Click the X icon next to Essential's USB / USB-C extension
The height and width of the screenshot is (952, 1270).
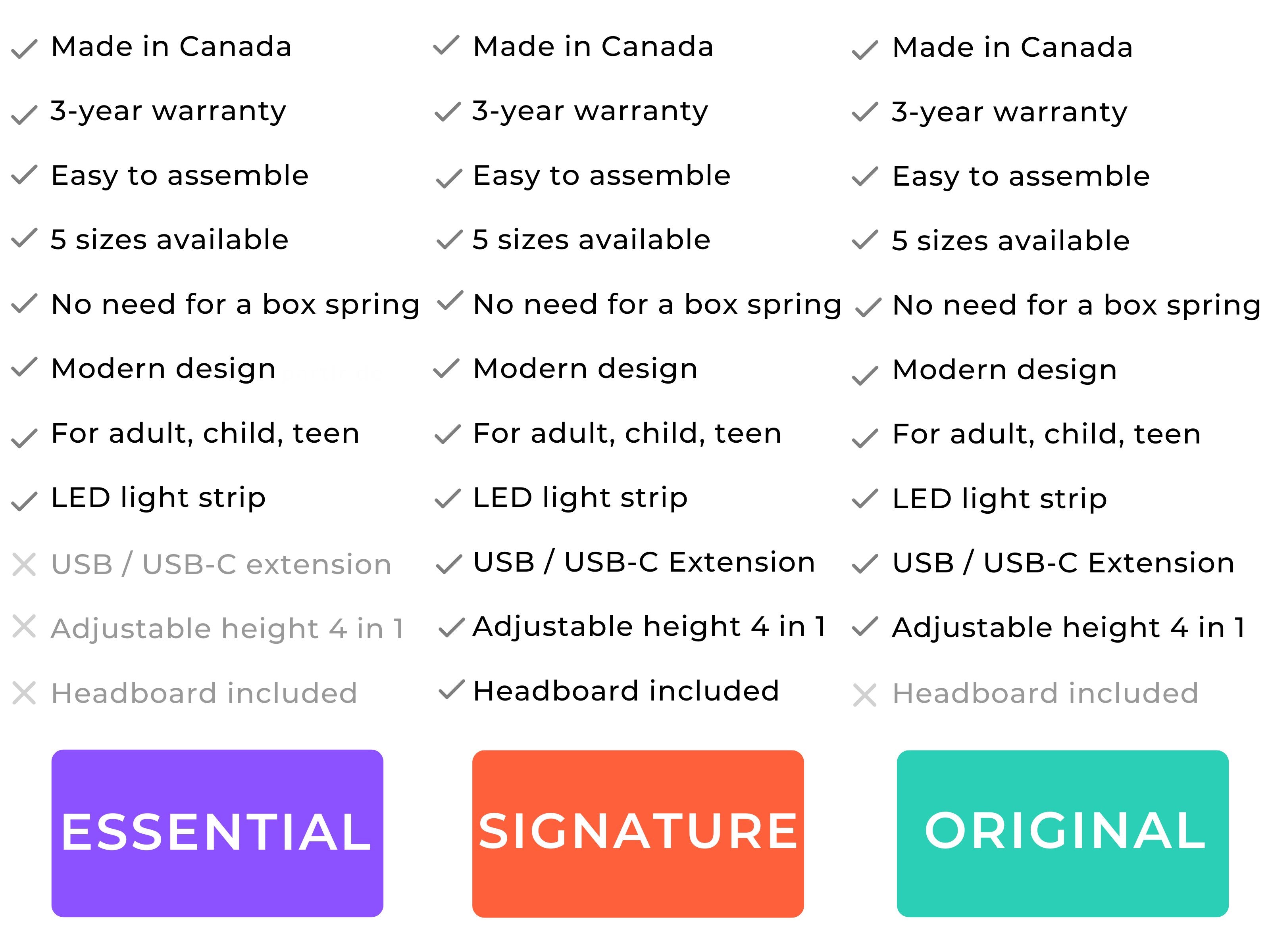(x=24, y=564)
